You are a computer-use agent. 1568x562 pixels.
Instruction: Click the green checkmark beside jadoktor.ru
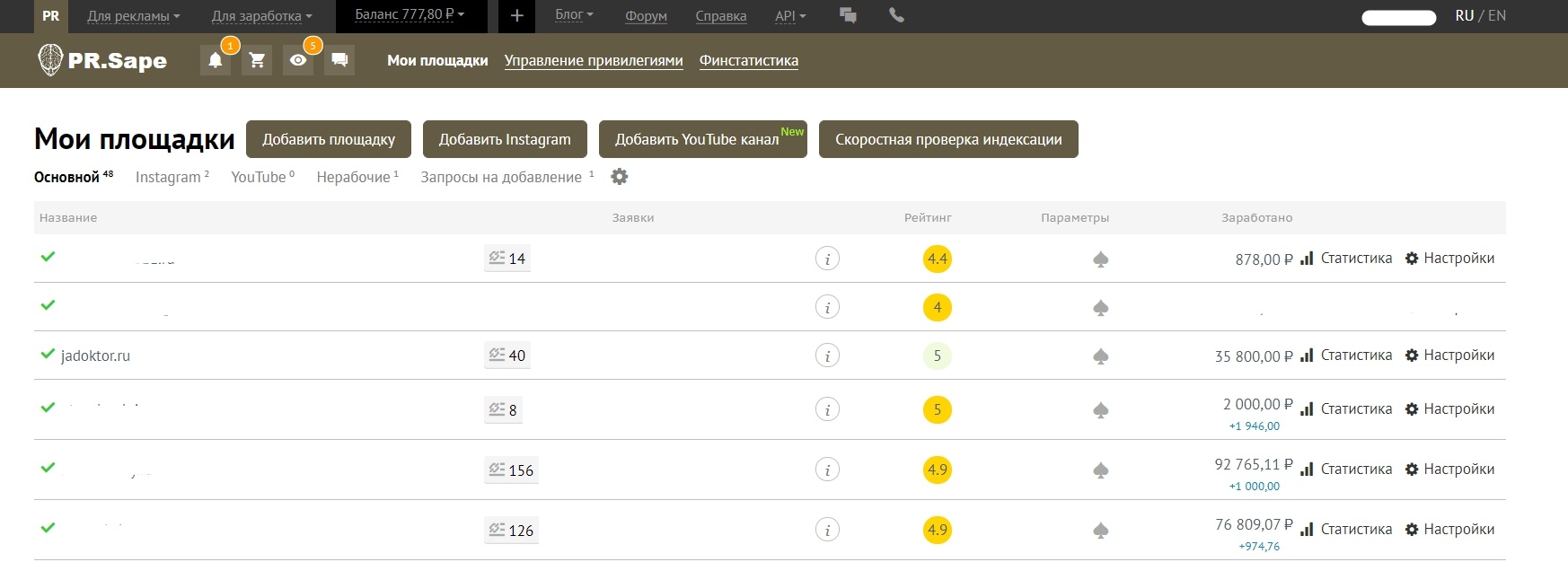click(x=48, y=354)
